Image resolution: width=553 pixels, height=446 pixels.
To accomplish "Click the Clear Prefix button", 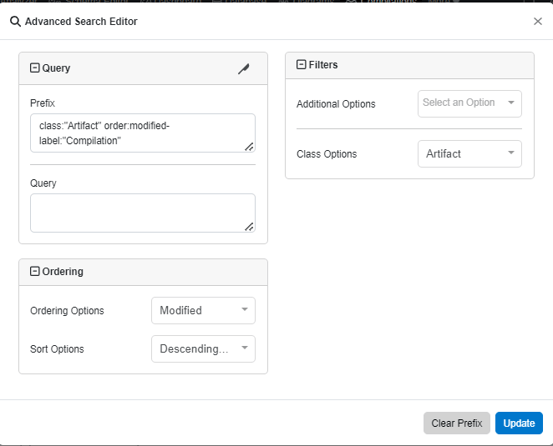I will [457, 423].
